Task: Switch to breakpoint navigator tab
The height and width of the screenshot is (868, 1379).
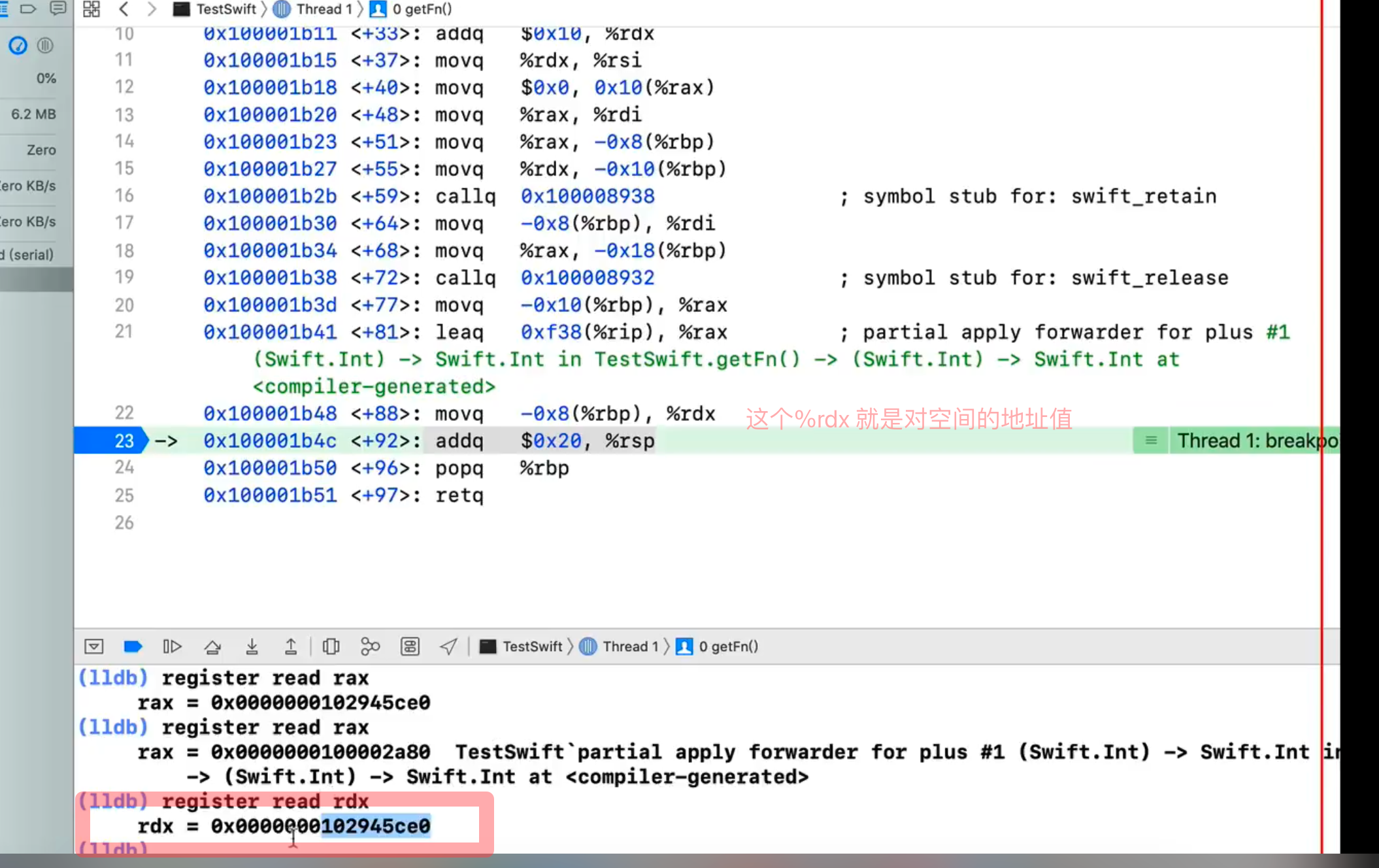Action: [29, 9]
